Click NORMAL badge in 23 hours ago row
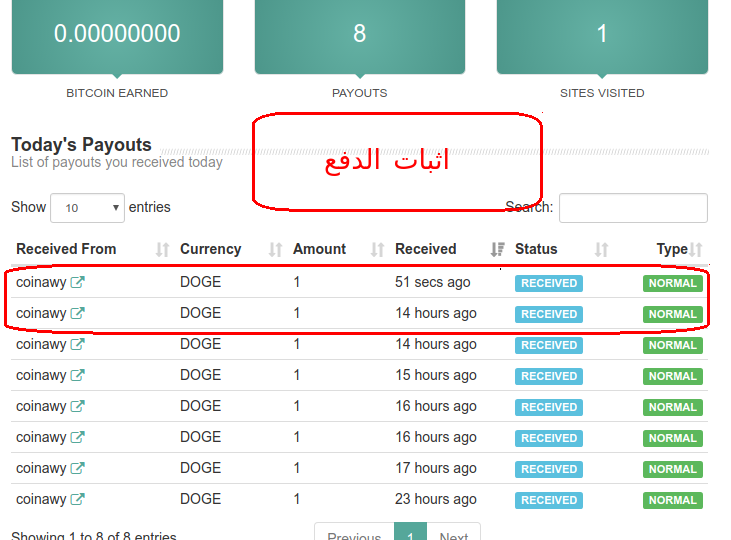The image size is (731, 540). click(673, 500)
